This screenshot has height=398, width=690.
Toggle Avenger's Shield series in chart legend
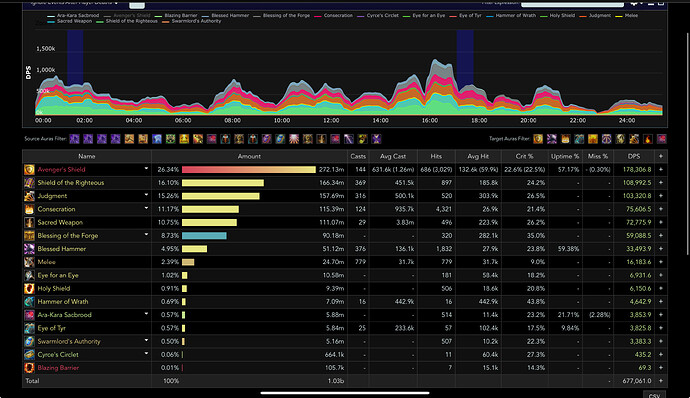[x=127, y=15]
